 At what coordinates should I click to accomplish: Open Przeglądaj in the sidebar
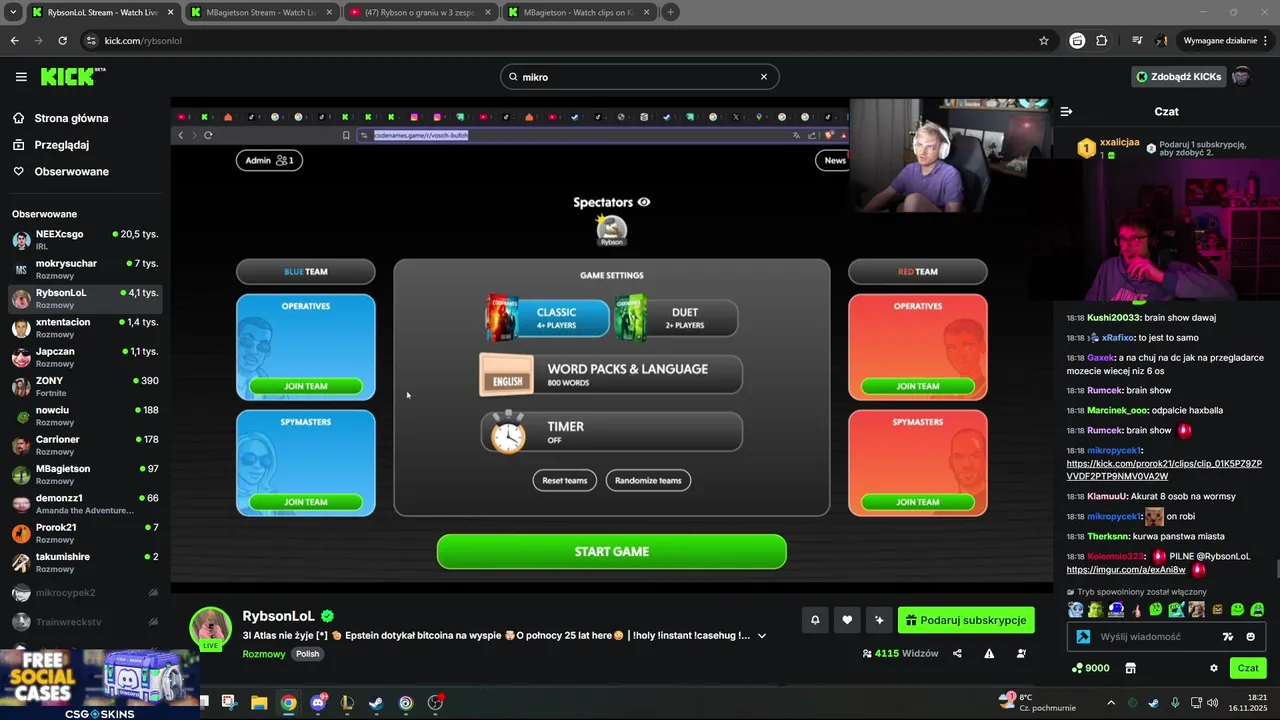(x=61, y=145)
